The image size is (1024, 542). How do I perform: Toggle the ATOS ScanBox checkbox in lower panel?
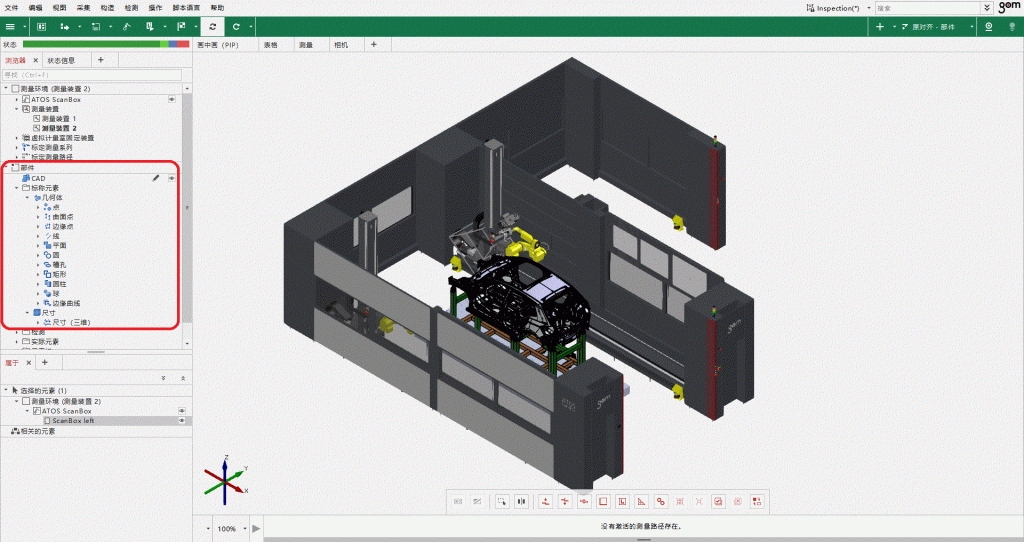37,411
